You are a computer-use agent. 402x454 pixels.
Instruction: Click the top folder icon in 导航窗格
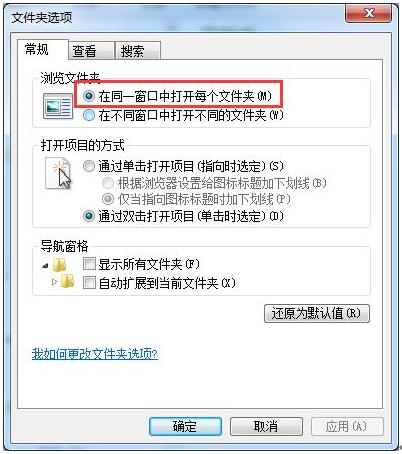click(60, 265)
